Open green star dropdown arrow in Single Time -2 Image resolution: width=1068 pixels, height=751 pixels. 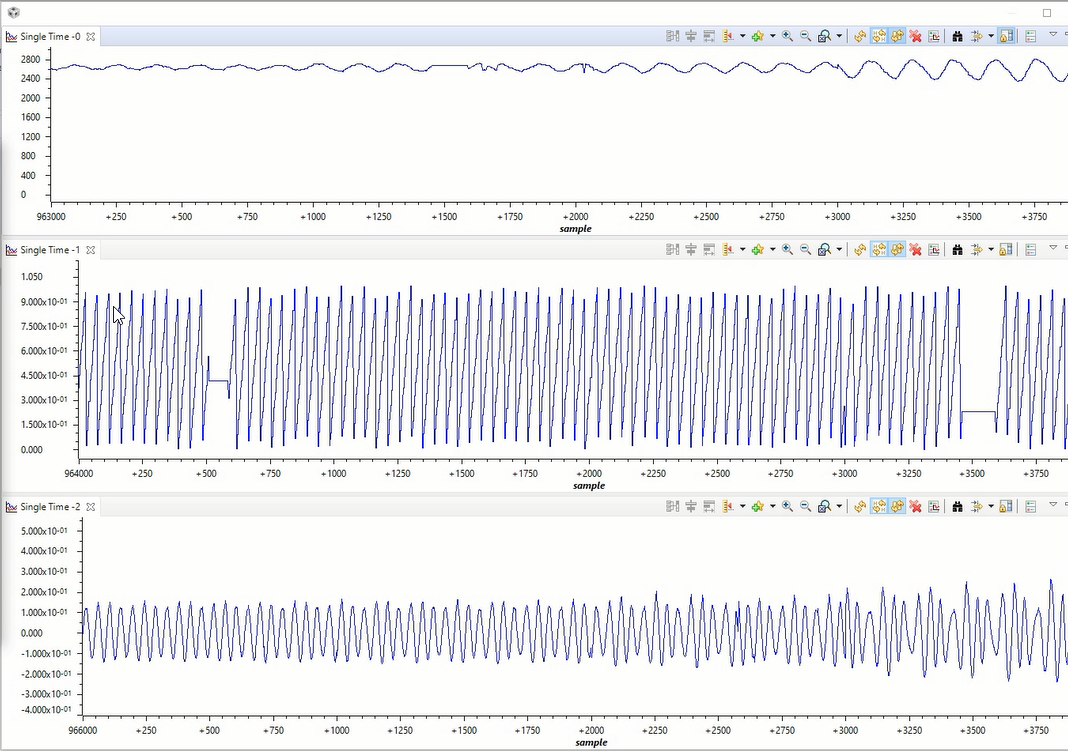772,507
